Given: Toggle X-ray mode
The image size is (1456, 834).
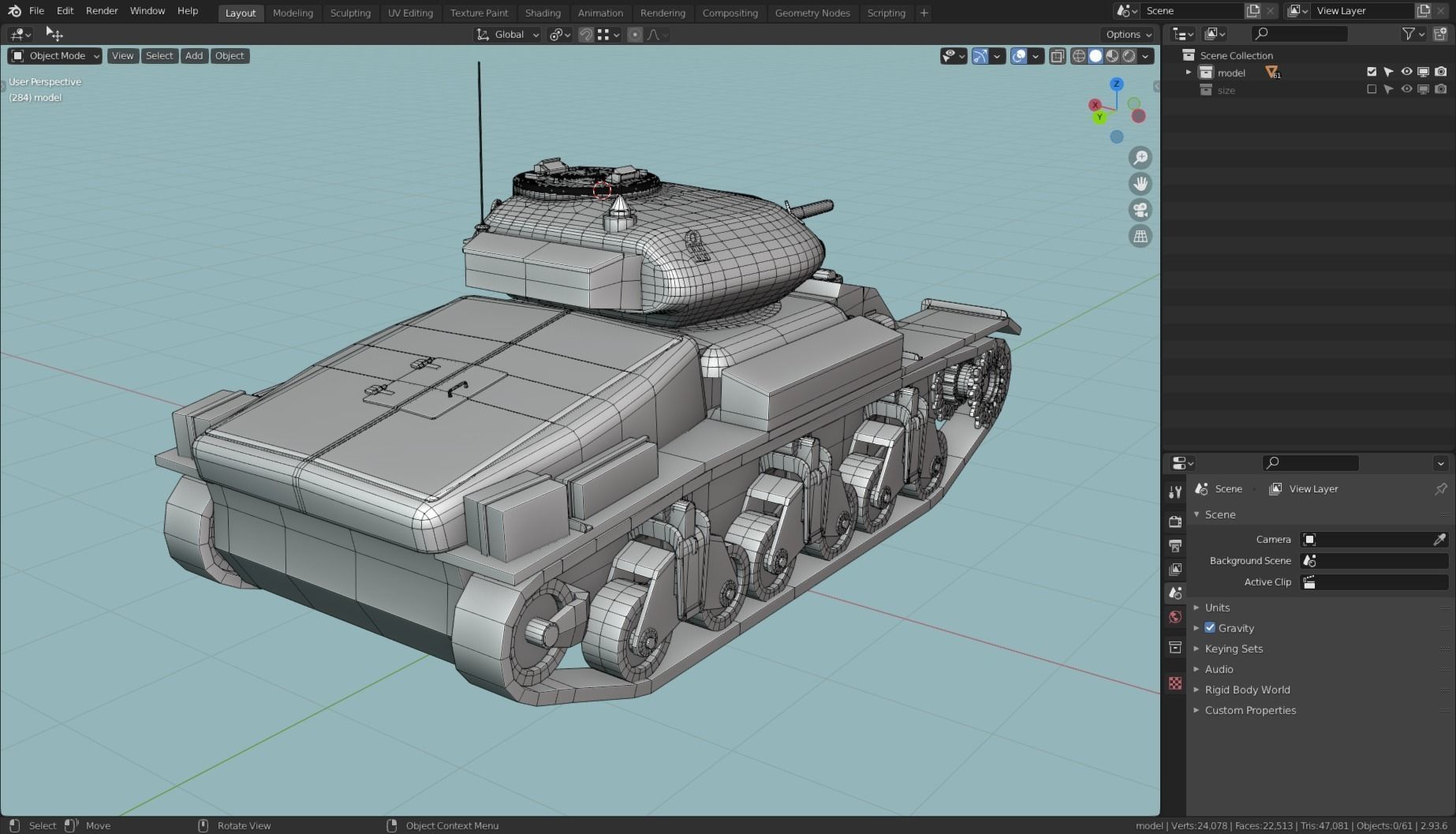Looking at the screenshot, I should coord(1058,56).
